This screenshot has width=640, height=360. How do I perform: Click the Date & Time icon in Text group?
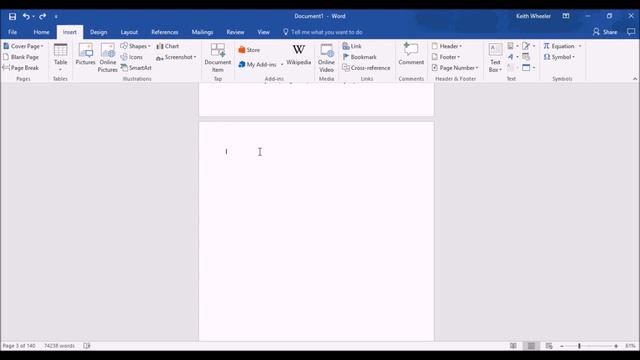(526, 57)
